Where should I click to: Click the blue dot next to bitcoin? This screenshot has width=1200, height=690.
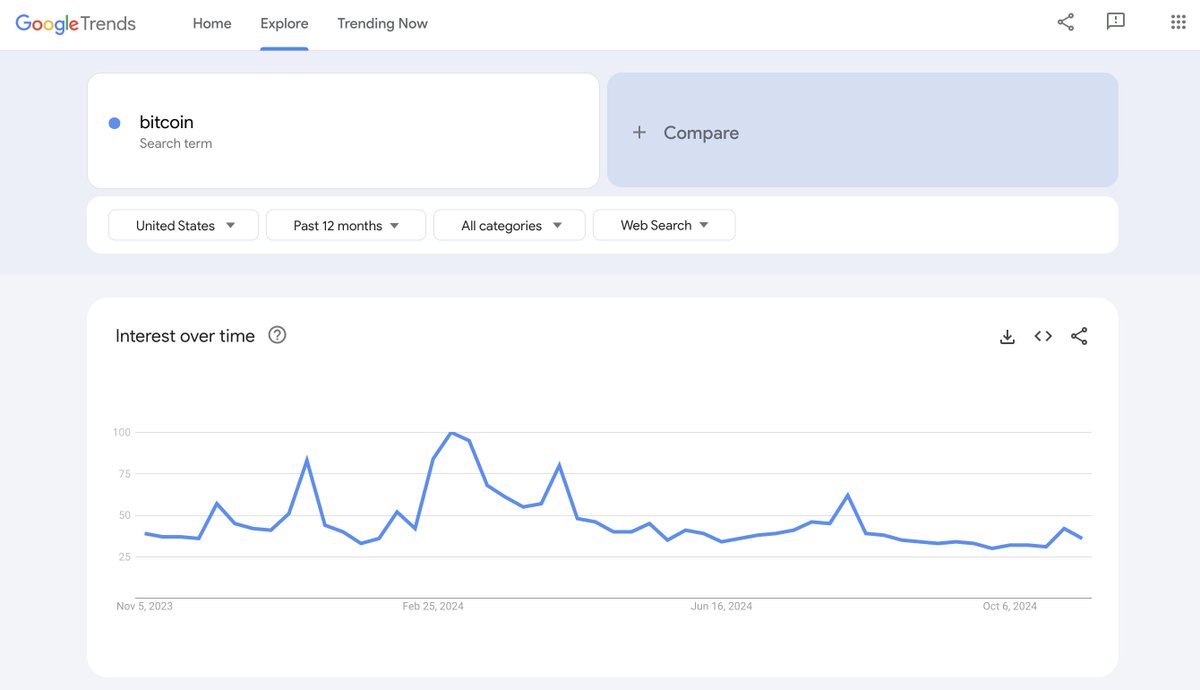(x=114, y=123)
